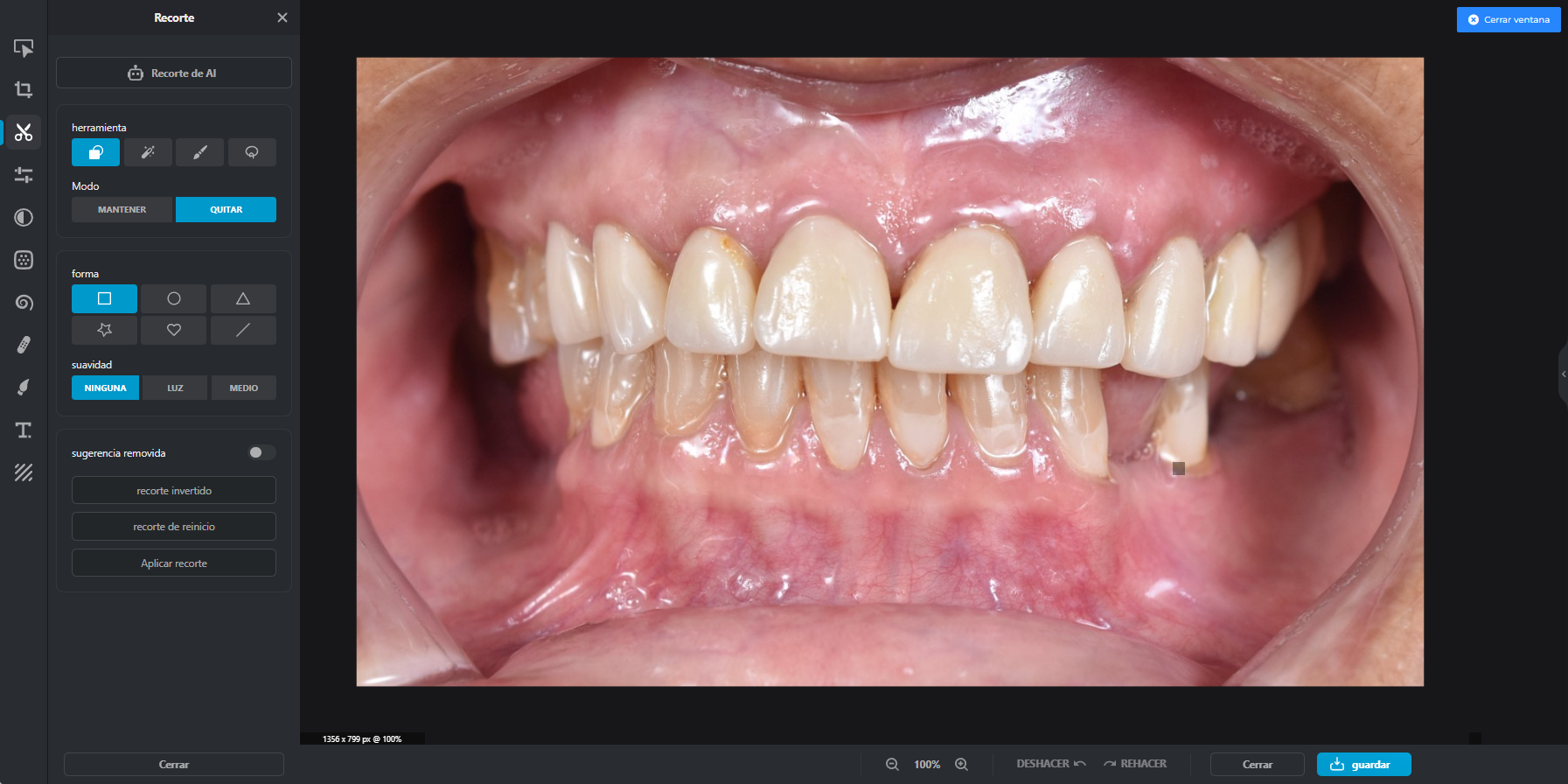Open the Effects dotted-square tool
Image resolution: width=1568 pixels, height=784 pixels.
pyautogui.click(x=24, y=260)
